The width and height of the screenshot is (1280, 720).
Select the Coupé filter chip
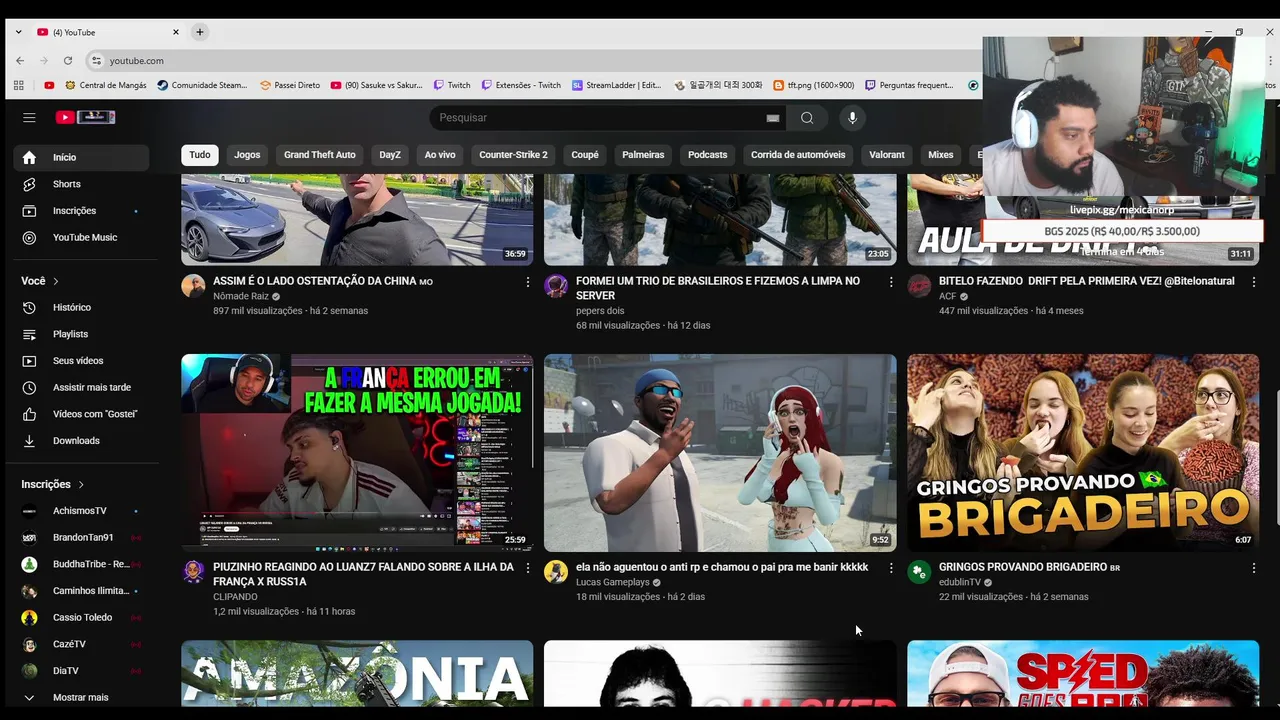[x=585, y=155]
